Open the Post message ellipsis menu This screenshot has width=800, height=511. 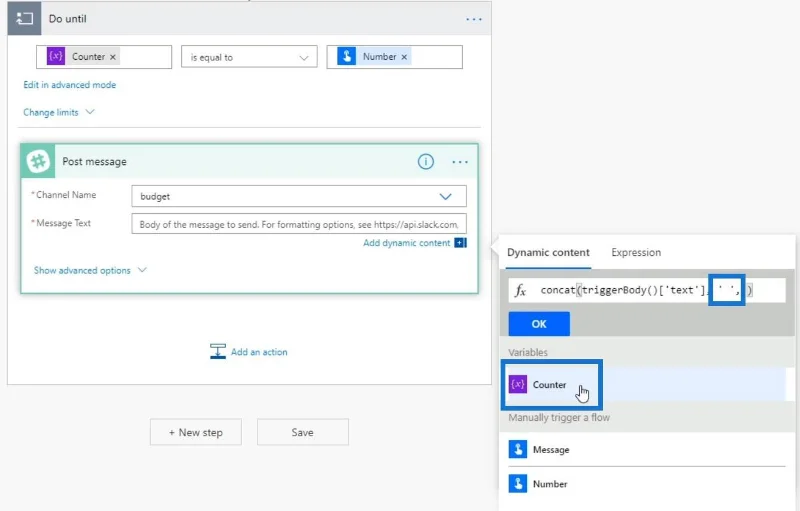pos(460,162)
